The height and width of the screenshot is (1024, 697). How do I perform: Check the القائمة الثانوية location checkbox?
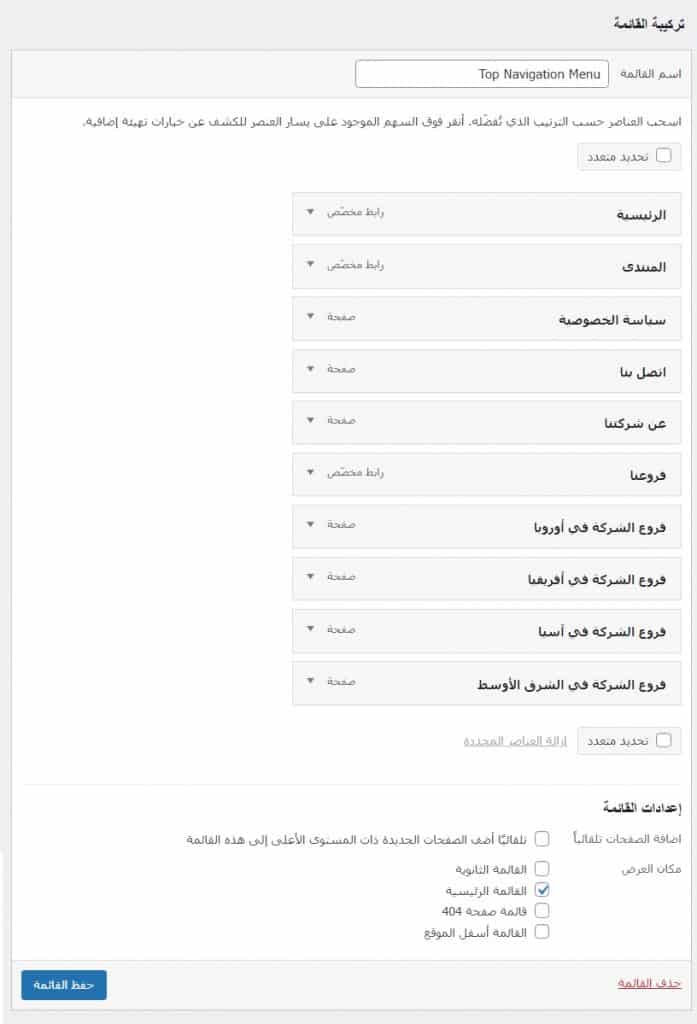click(542, 869)
